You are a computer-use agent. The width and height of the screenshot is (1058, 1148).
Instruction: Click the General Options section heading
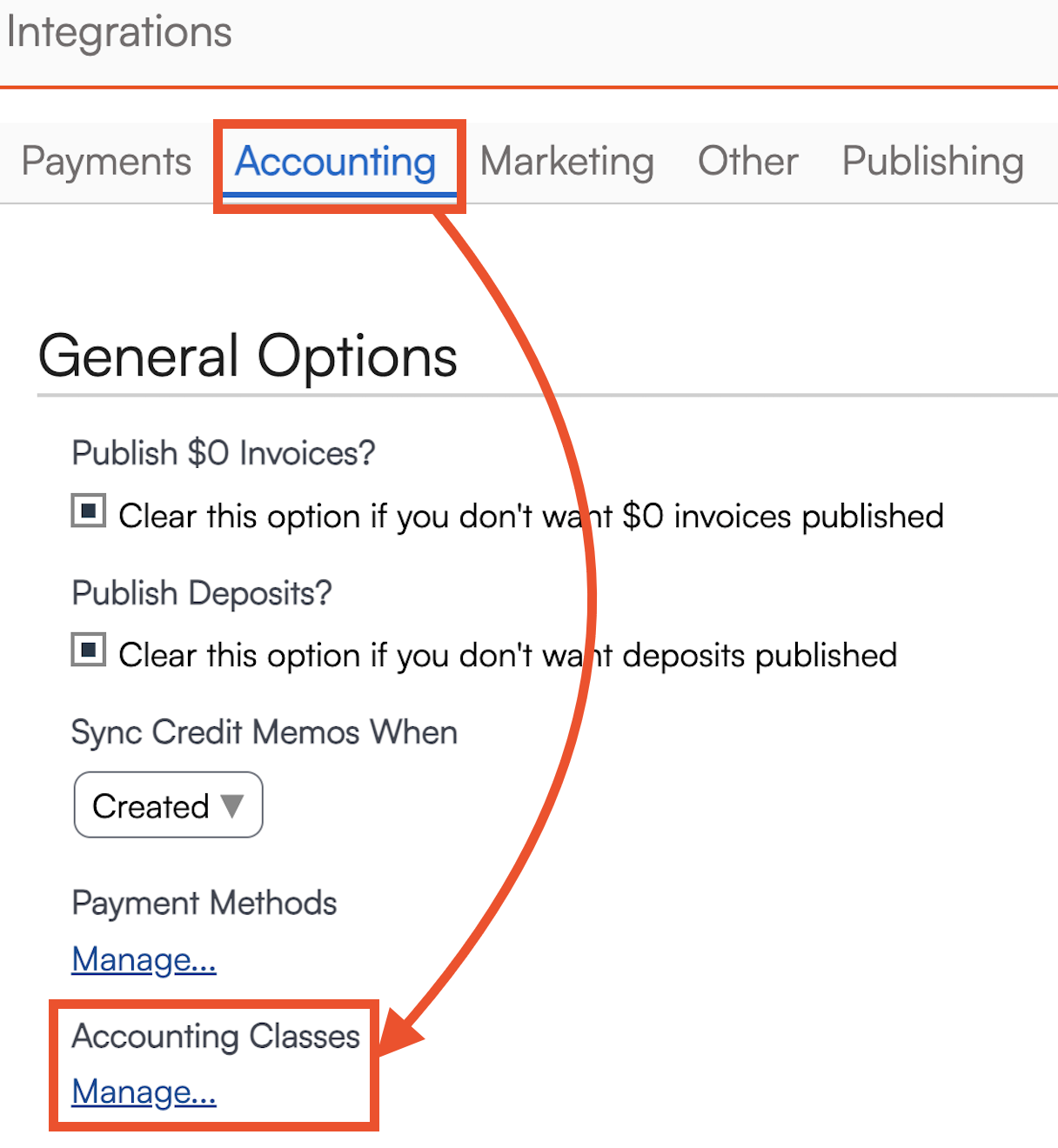(x=248, y=357)
